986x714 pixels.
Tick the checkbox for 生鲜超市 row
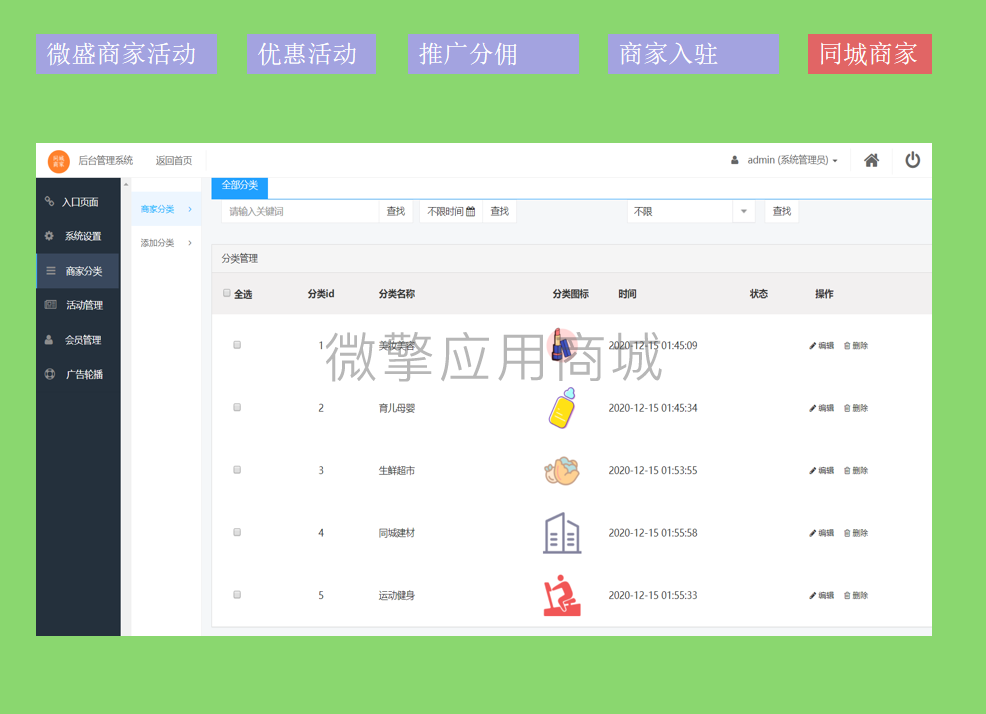237,469
